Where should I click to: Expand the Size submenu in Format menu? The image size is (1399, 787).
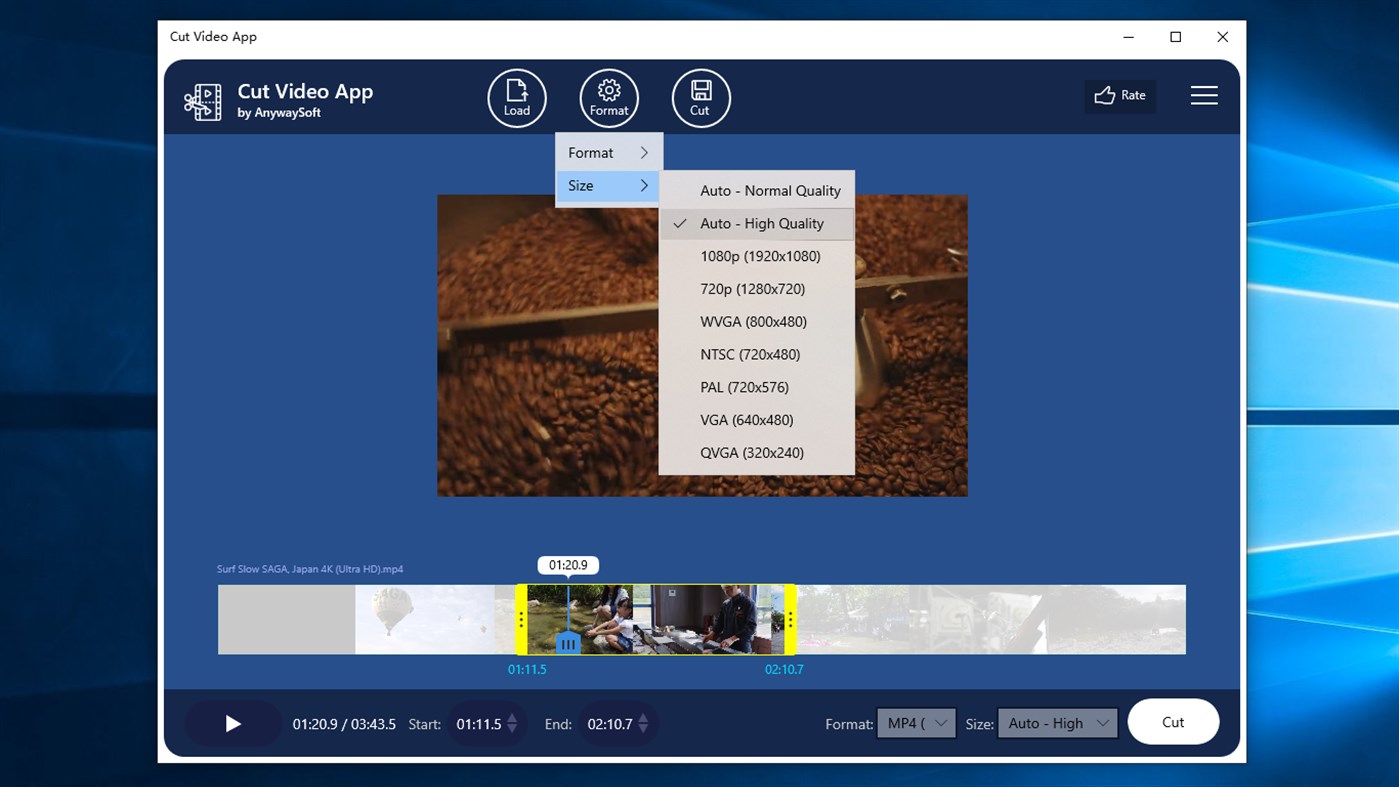click(x=607, y=185)
